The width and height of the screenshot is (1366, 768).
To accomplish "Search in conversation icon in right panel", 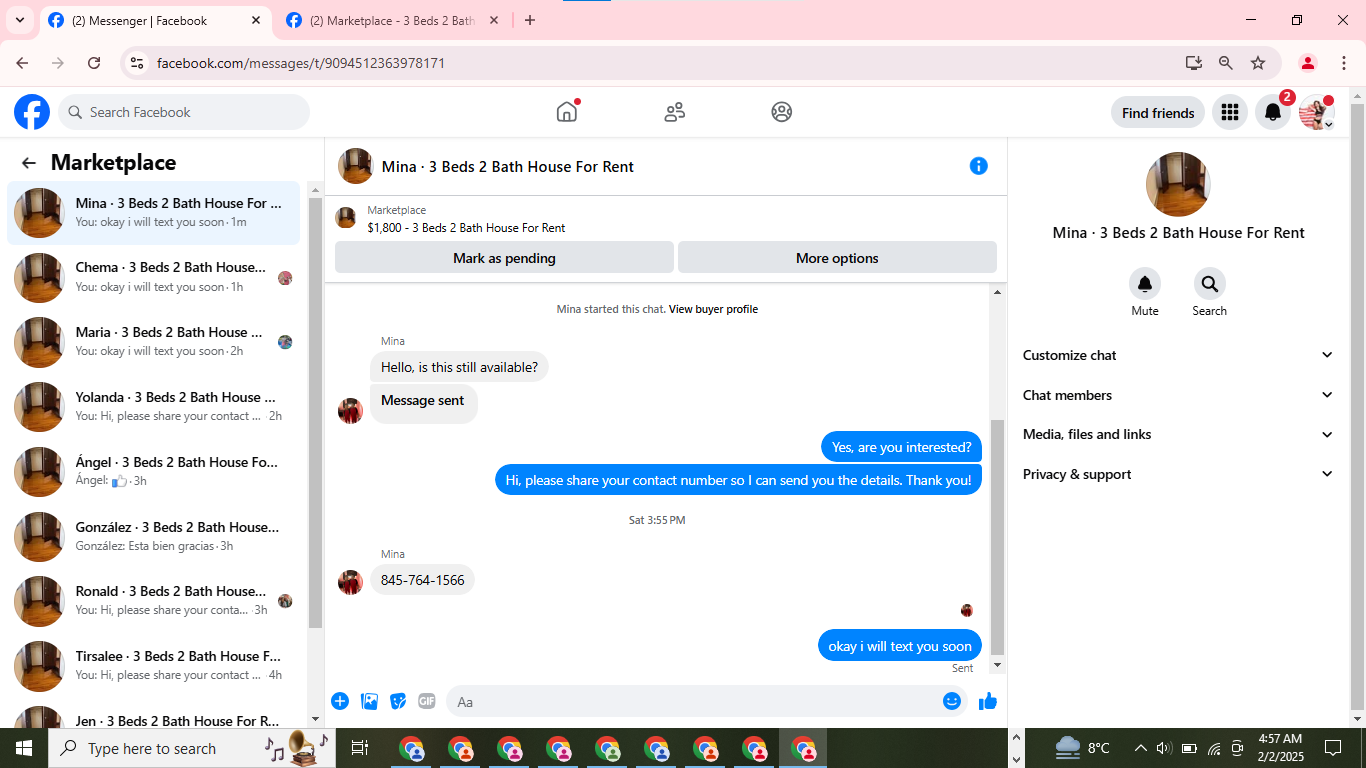I will (1210, 284).
